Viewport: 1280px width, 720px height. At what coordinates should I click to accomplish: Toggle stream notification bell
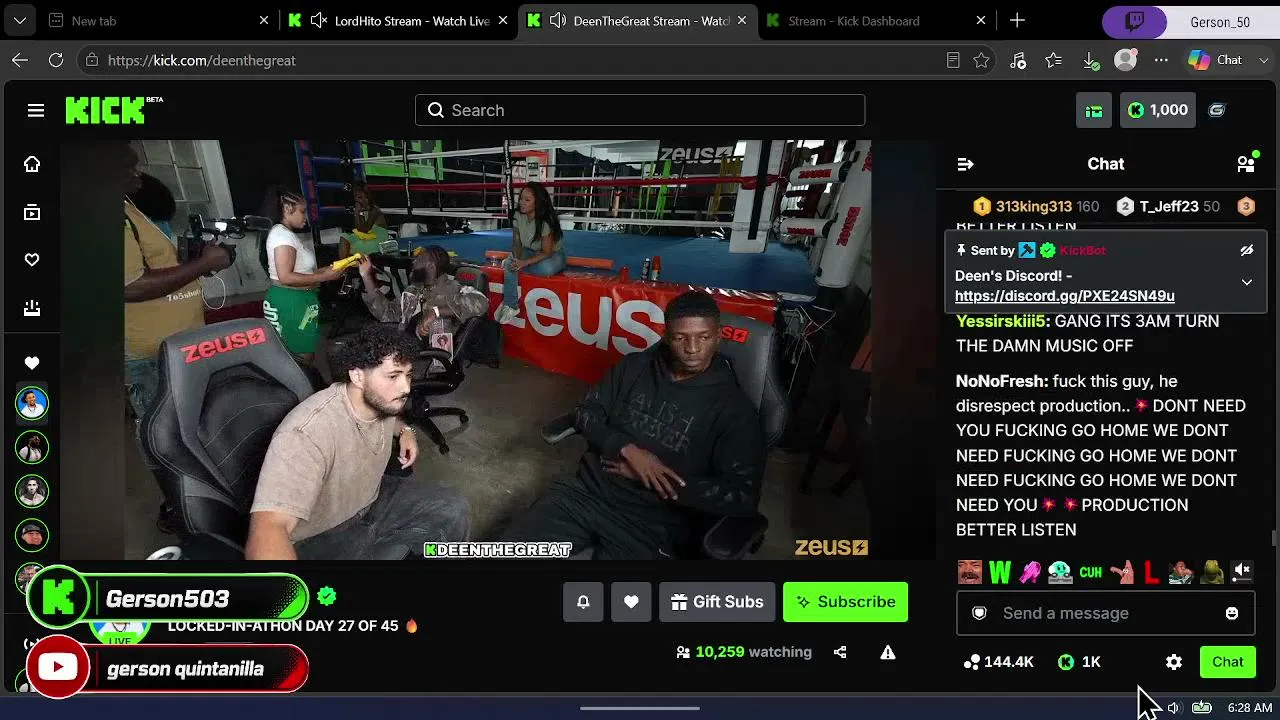(583, 602)
